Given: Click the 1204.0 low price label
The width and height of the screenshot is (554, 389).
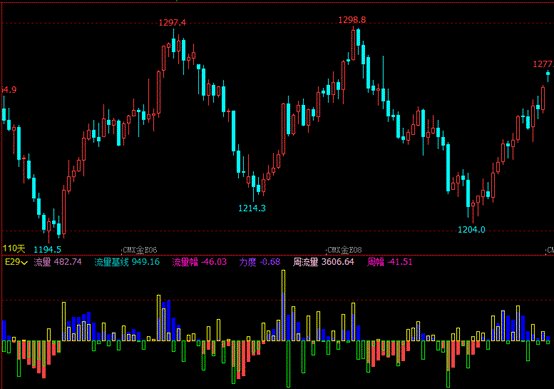Looking at the screenshot, I should [x=471, y=230].
